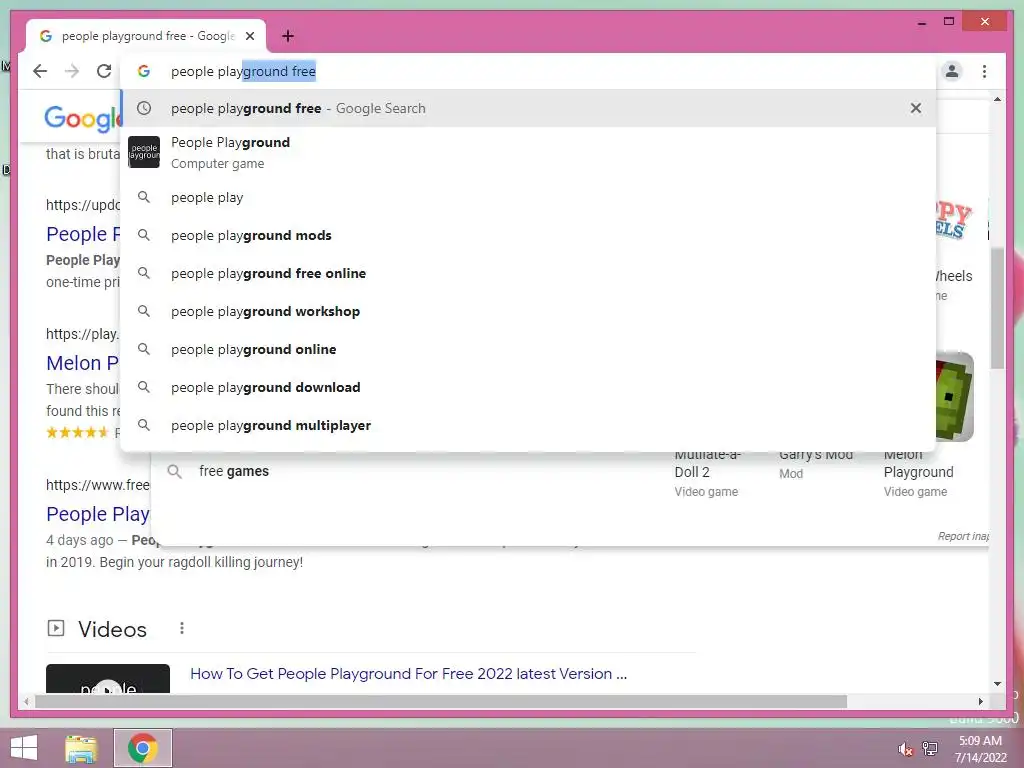Open the Garry's Mod card
The width and height of the screenshot is (1024, 768).
pyautogui.click(x=816, y=464)
